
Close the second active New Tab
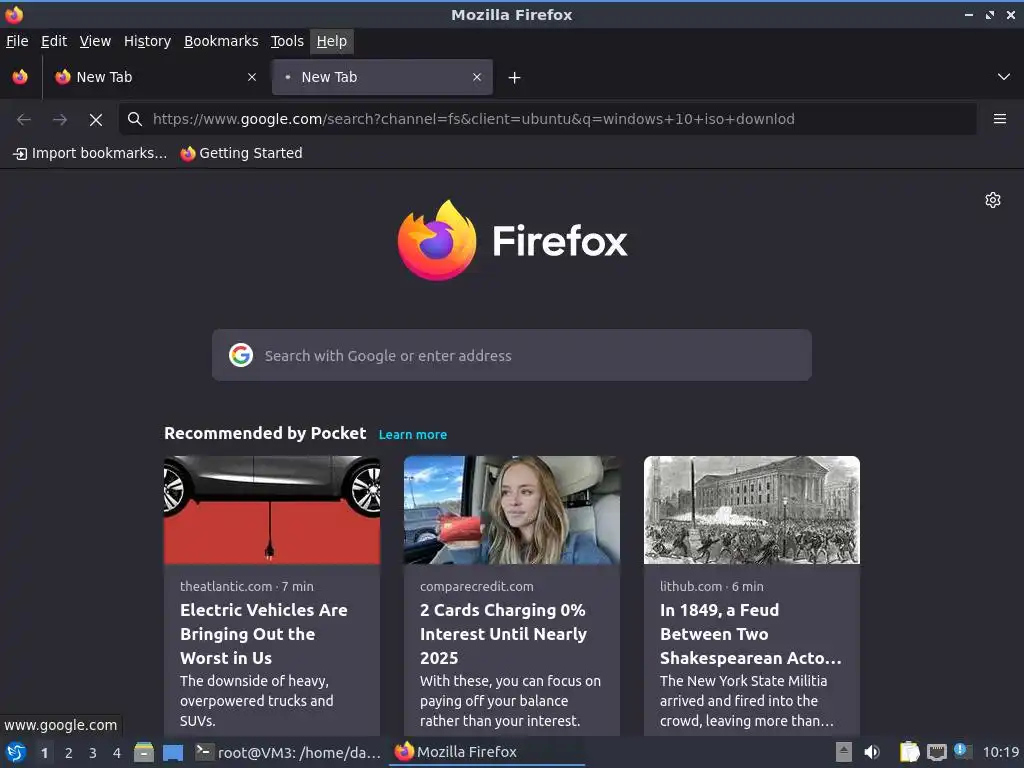click(477, 77)
